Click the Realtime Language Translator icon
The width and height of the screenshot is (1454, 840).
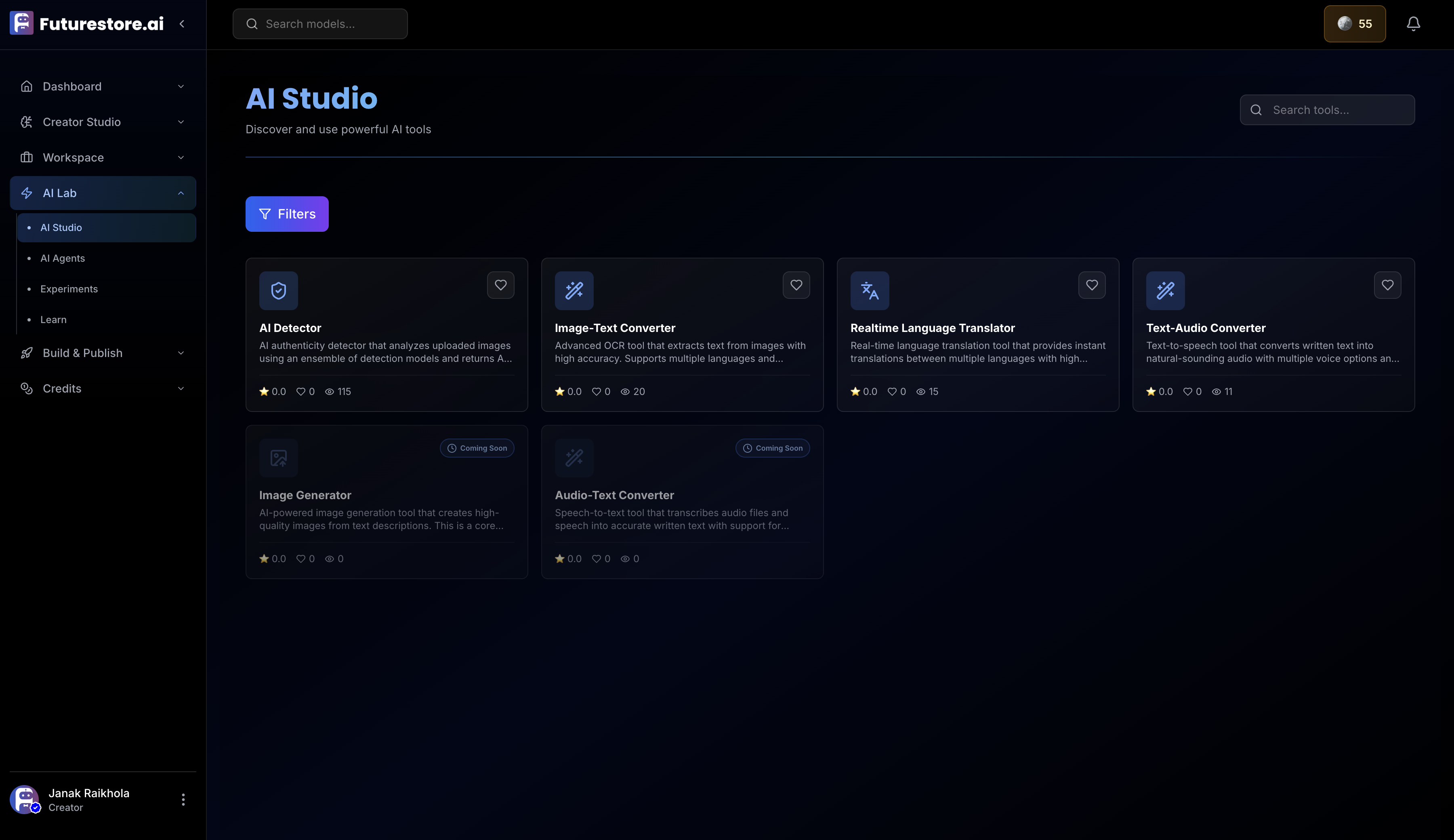[870, 291]
